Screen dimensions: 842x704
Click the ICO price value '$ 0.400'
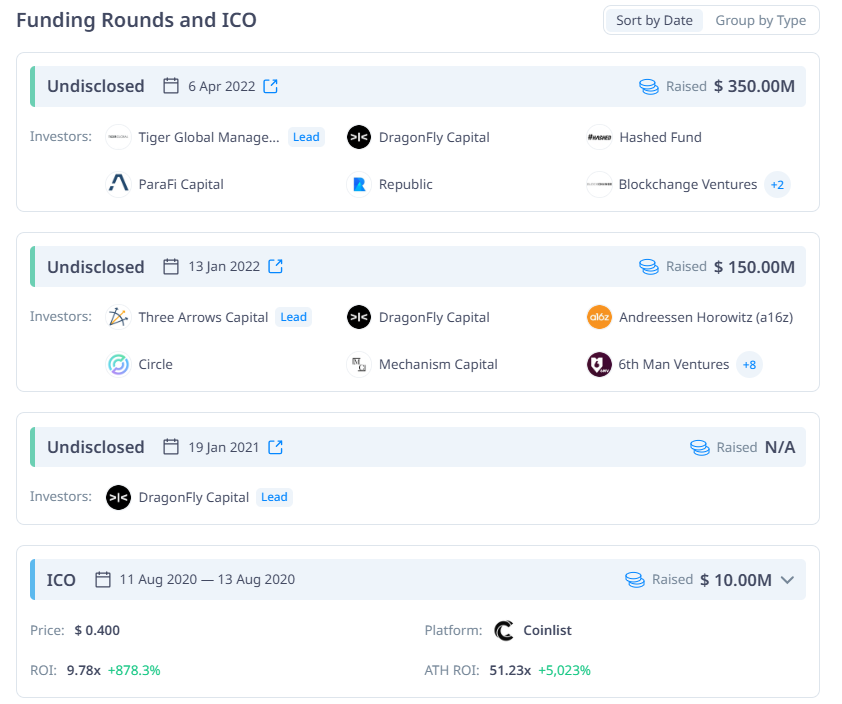(x=97, y=630)
